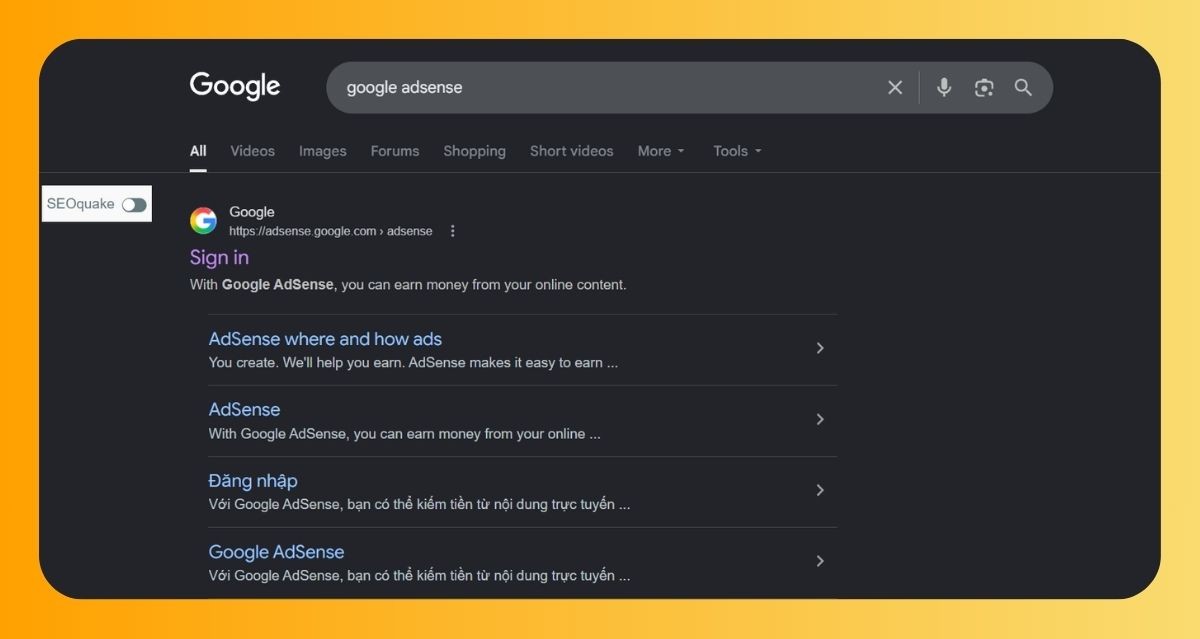Open the Short videos tab
Viewport: 1200px width, 639px height.
[571, 151]
